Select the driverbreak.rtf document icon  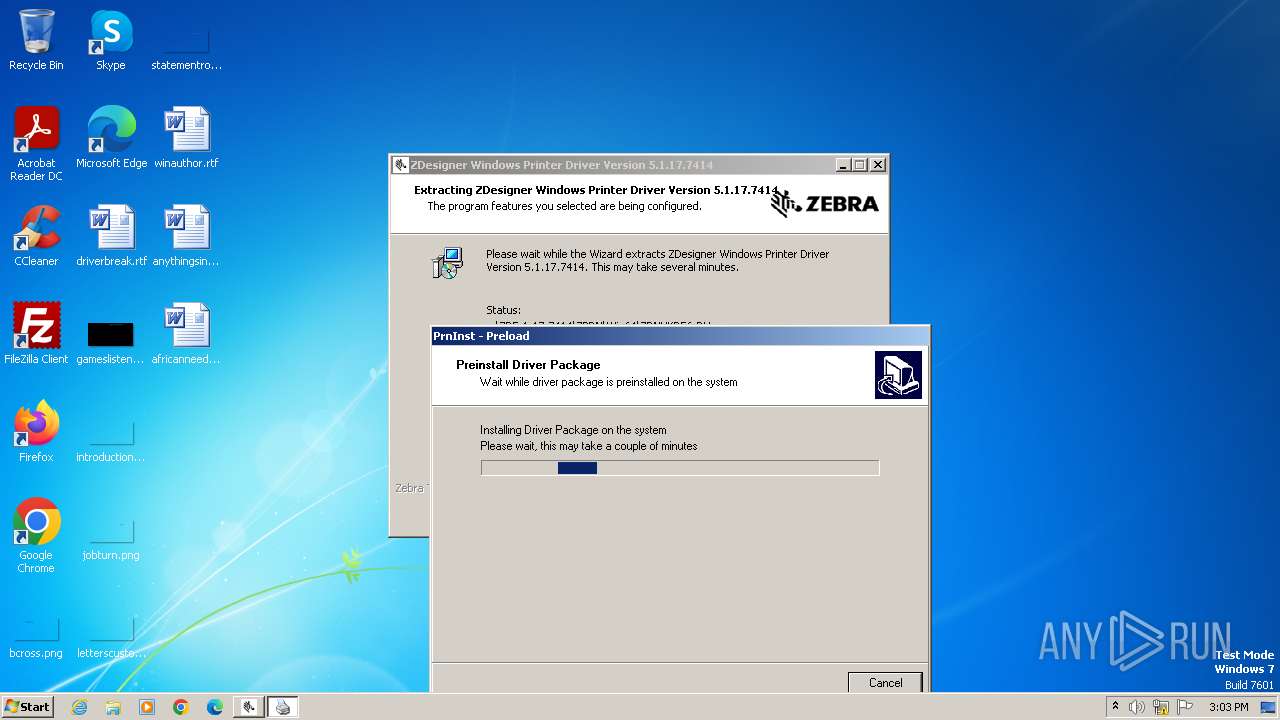(111, 235)
